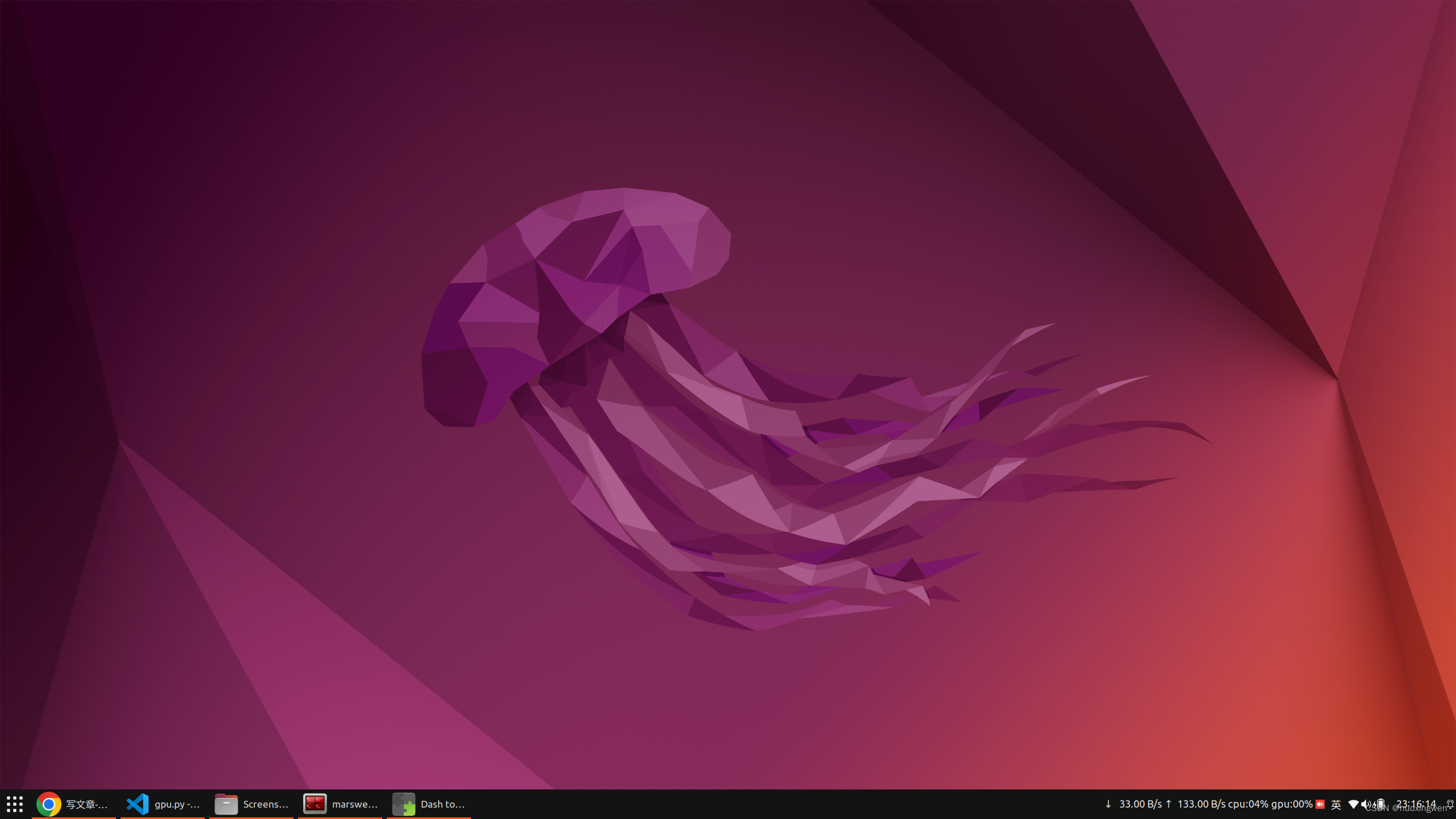
Task: Click the battery status icon
Action: tap(1380, 804)
